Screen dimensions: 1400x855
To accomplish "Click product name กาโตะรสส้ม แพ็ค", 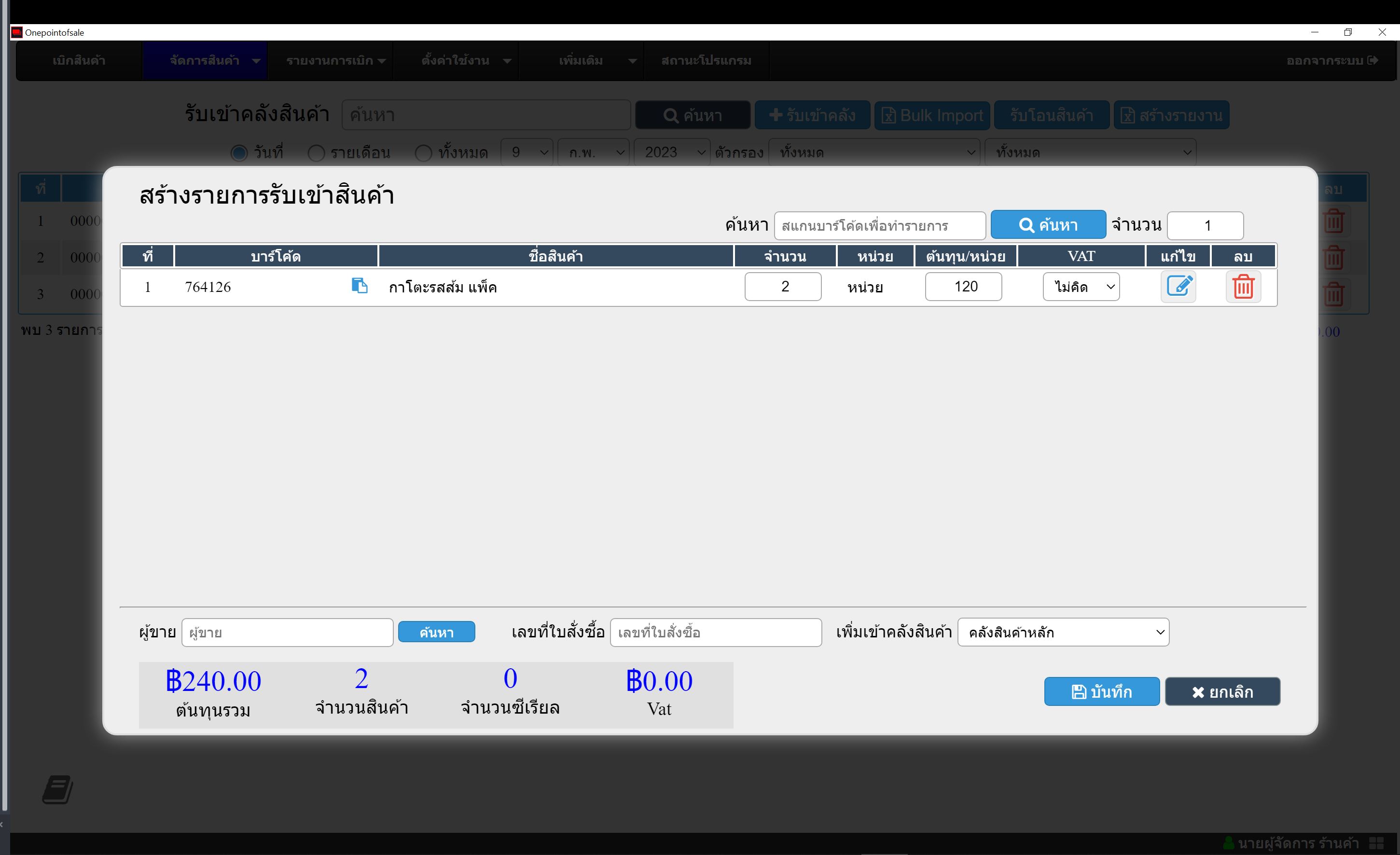I will (x=443, y=287).
